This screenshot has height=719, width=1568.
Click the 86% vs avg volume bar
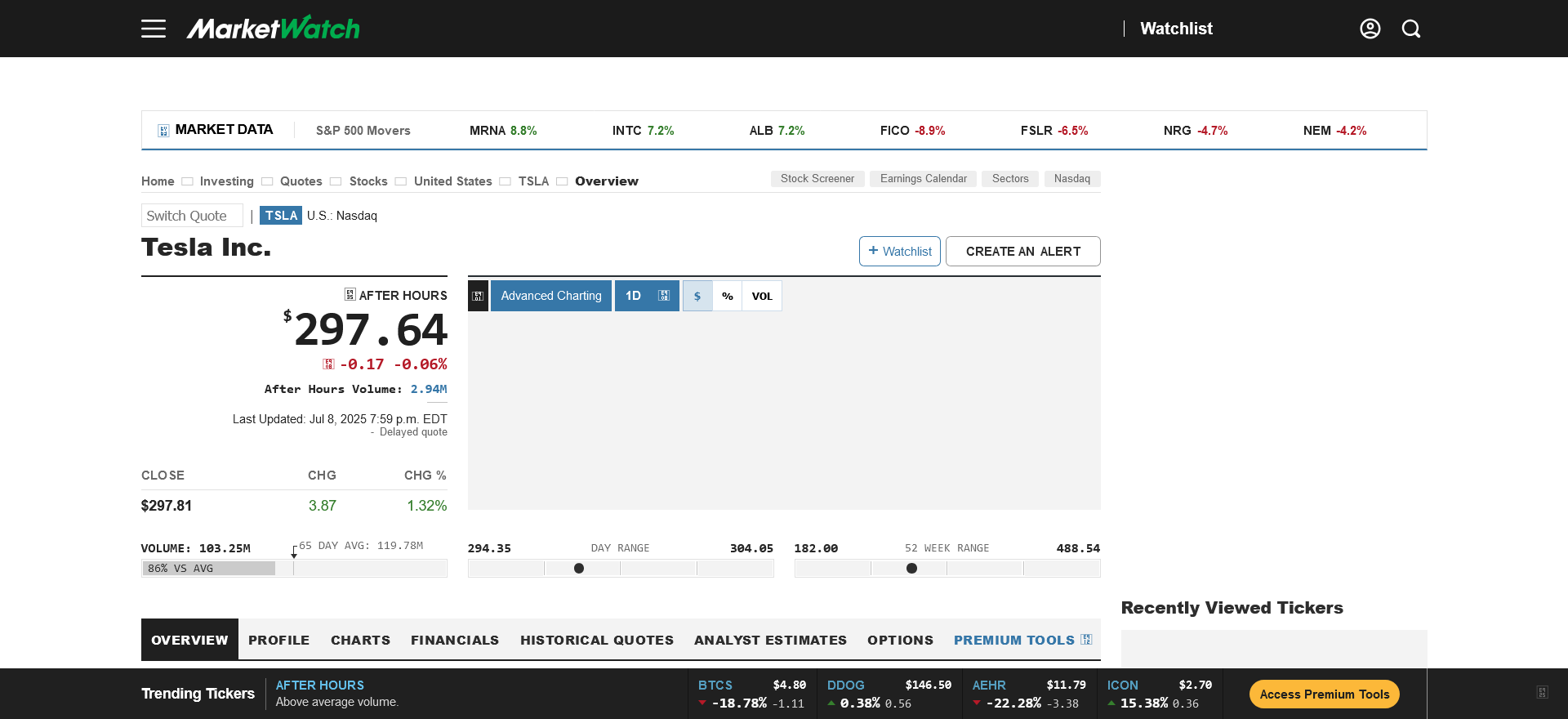coord(208,569)
